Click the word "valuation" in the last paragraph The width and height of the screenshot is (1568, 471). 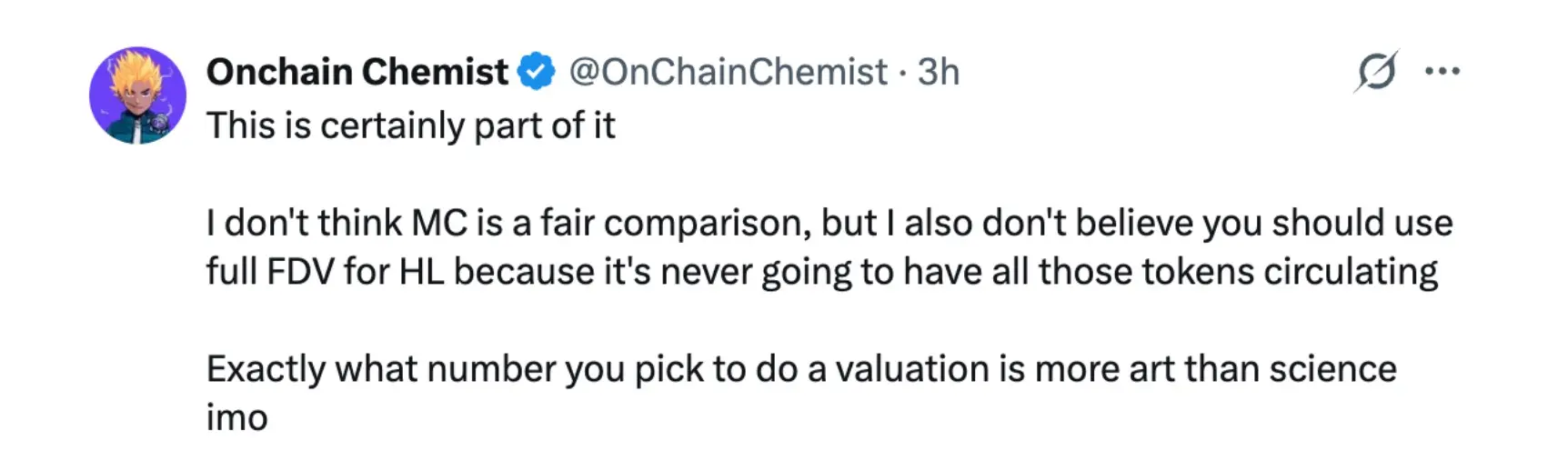pyautogui.click(x=912, y=369)
